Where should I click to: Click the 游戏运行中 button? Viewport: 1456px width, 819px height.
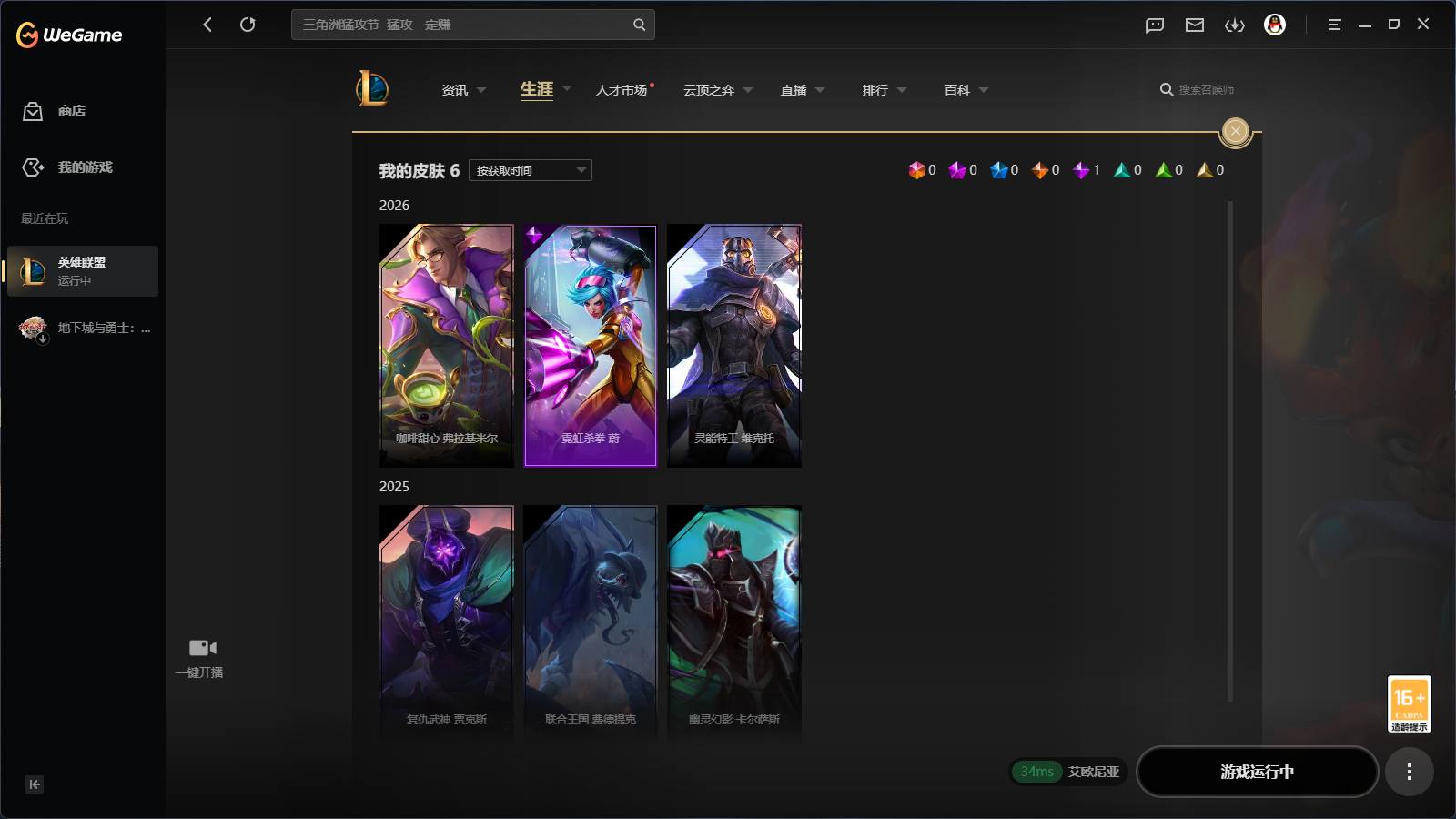pos(1258,772)
